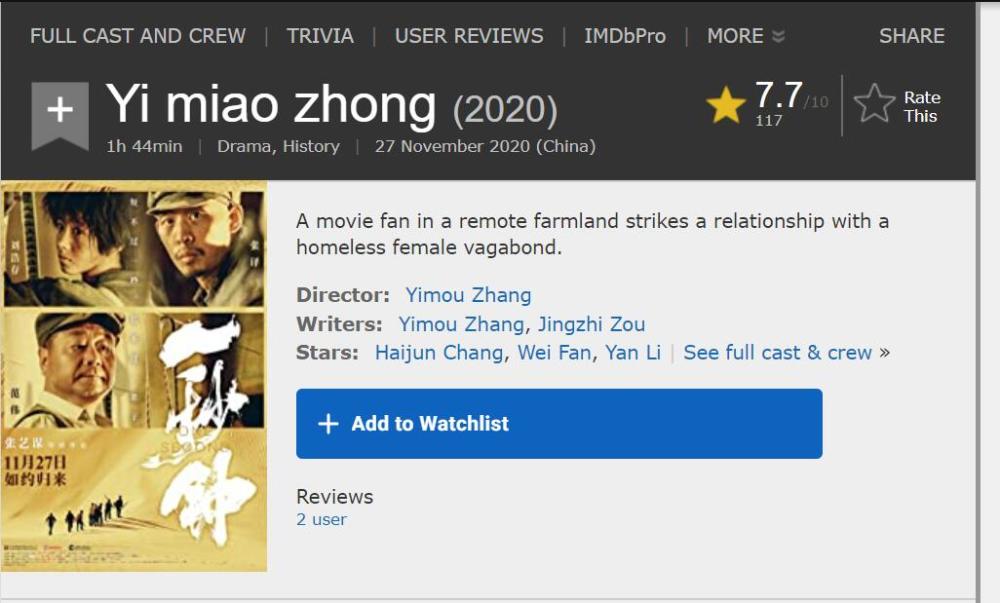Viewport: 1000px width, 603px height.
Task: Open Wei Fan's actor page
Action: pyautogui.click(x=554, y=352)
